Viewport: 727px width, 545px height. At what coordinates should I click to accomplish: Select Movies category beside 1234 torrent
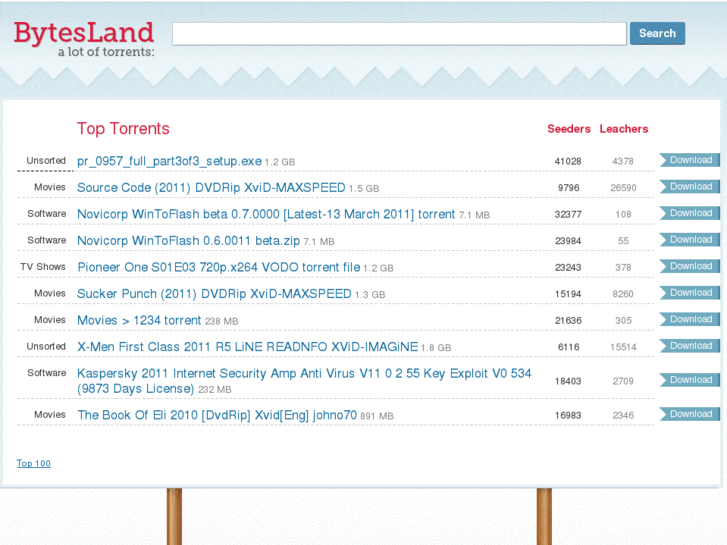(x=50, y=319)
